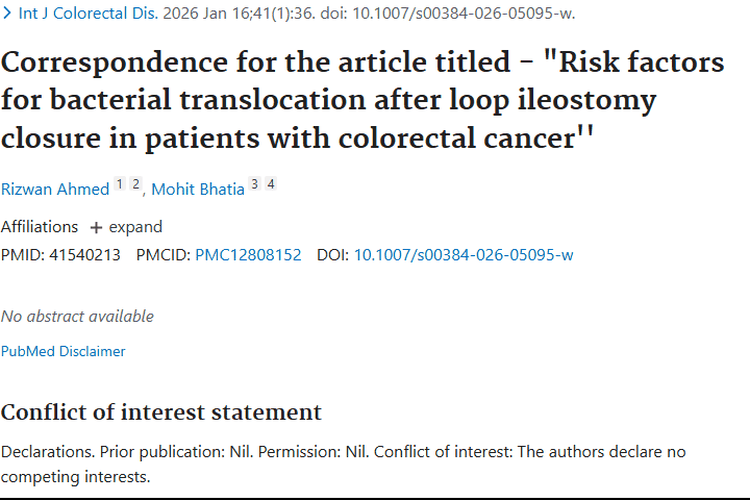Image resolution: width=750 pixels, height=500 pixels.
Task: Open author Mohit Bhatia's link
Action: [x=197, y=189]
